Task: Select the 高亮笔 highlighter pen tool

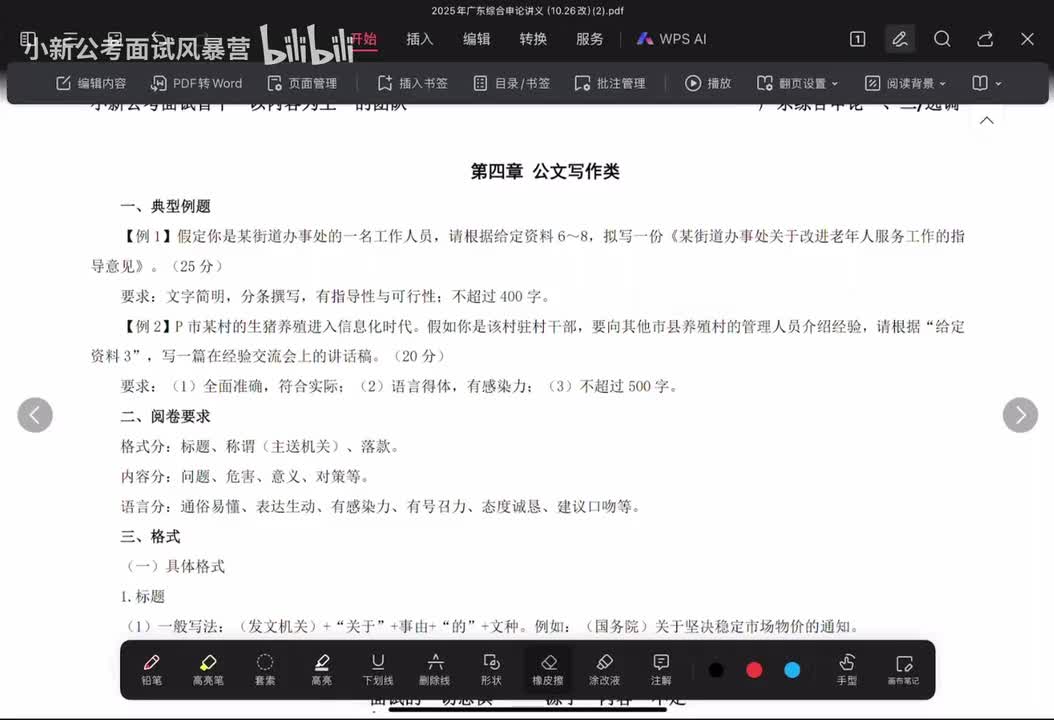Action: pyautogui.click(x=208, y=670)
